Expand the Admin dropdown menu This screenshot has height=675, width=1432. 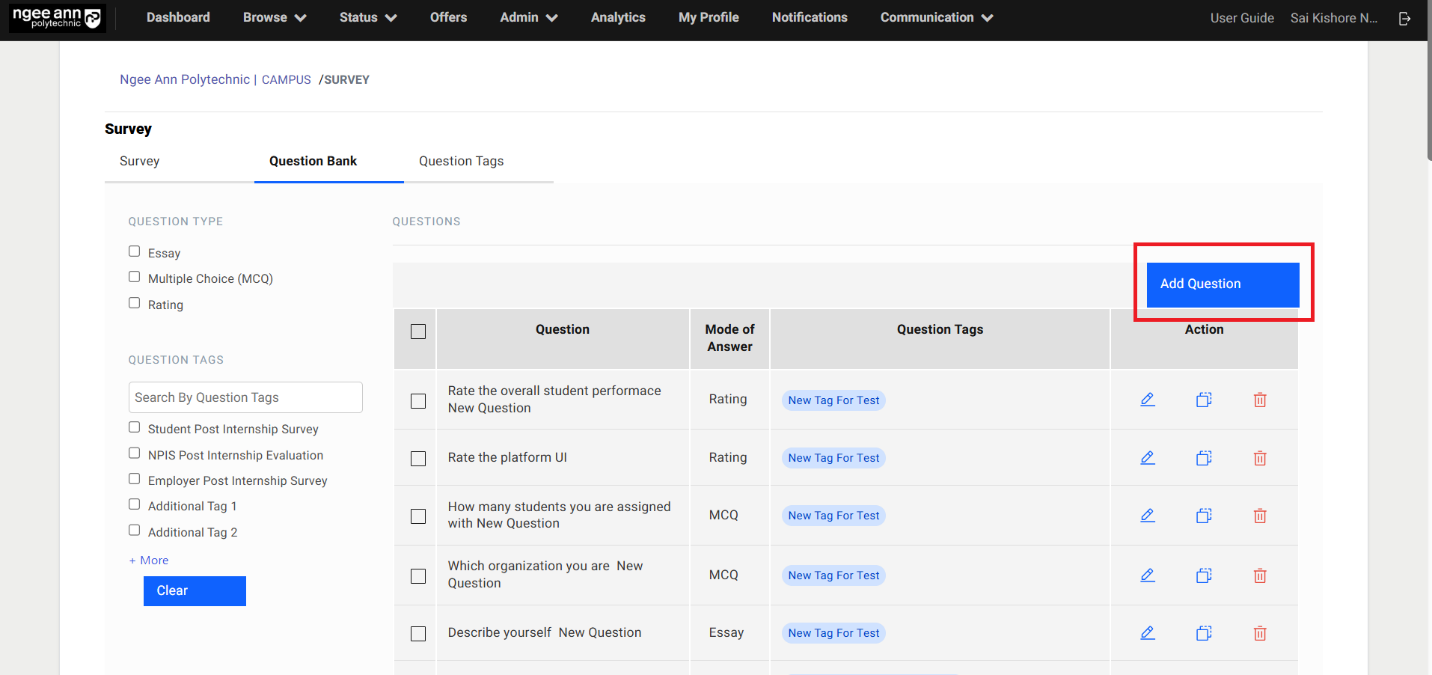(528, 18)
